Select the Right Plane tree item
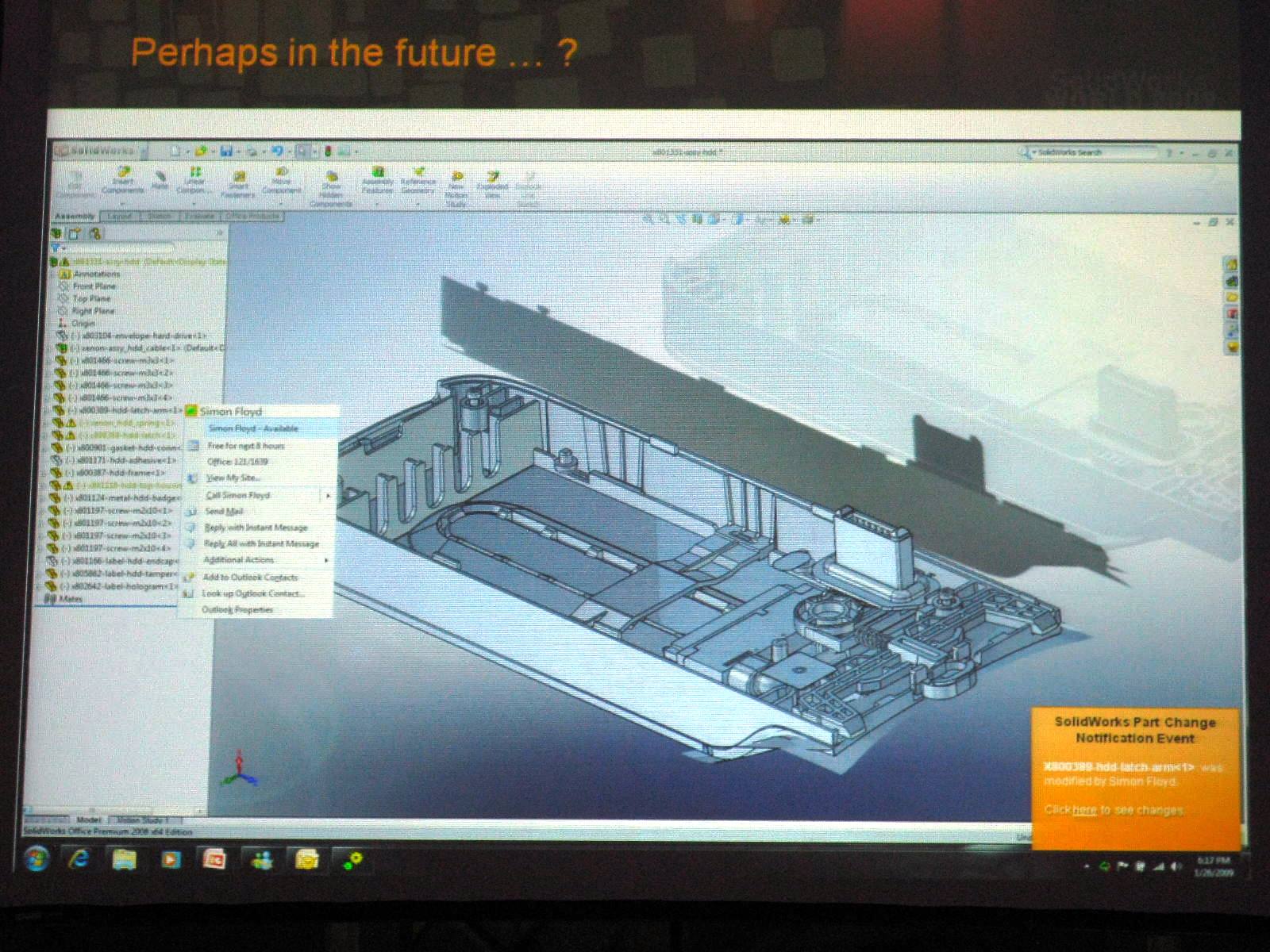 [93, 311]
